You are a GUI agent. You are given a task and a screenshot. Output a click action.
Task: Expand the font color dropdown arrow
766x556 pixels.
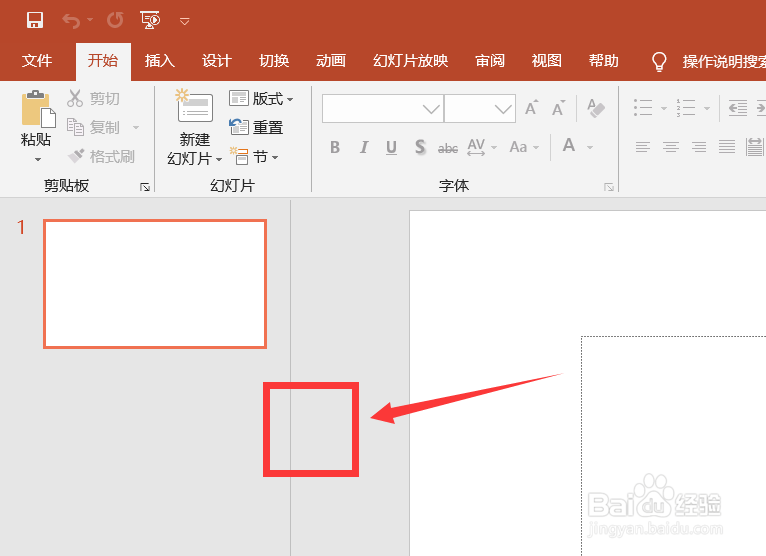[x=590, y=148]
